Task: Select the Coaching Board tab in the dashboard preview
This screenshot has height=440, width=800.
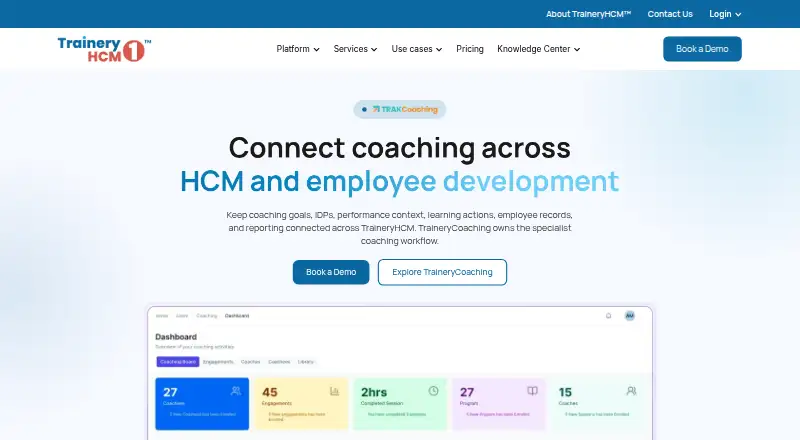Action: 178,362
